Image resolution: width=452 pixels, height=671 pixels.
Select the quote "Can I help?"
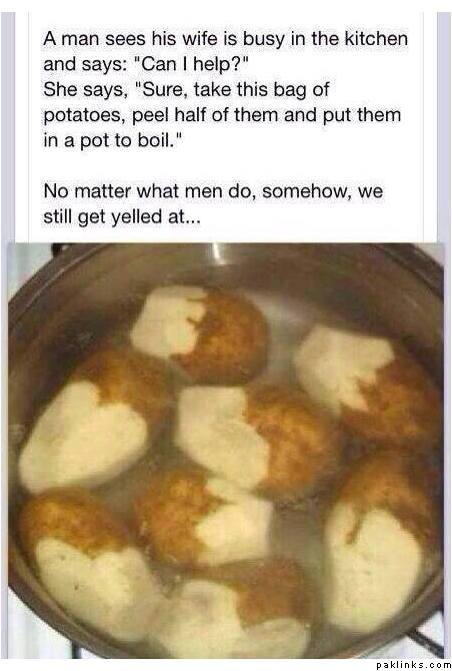click(x=192, y=64)
